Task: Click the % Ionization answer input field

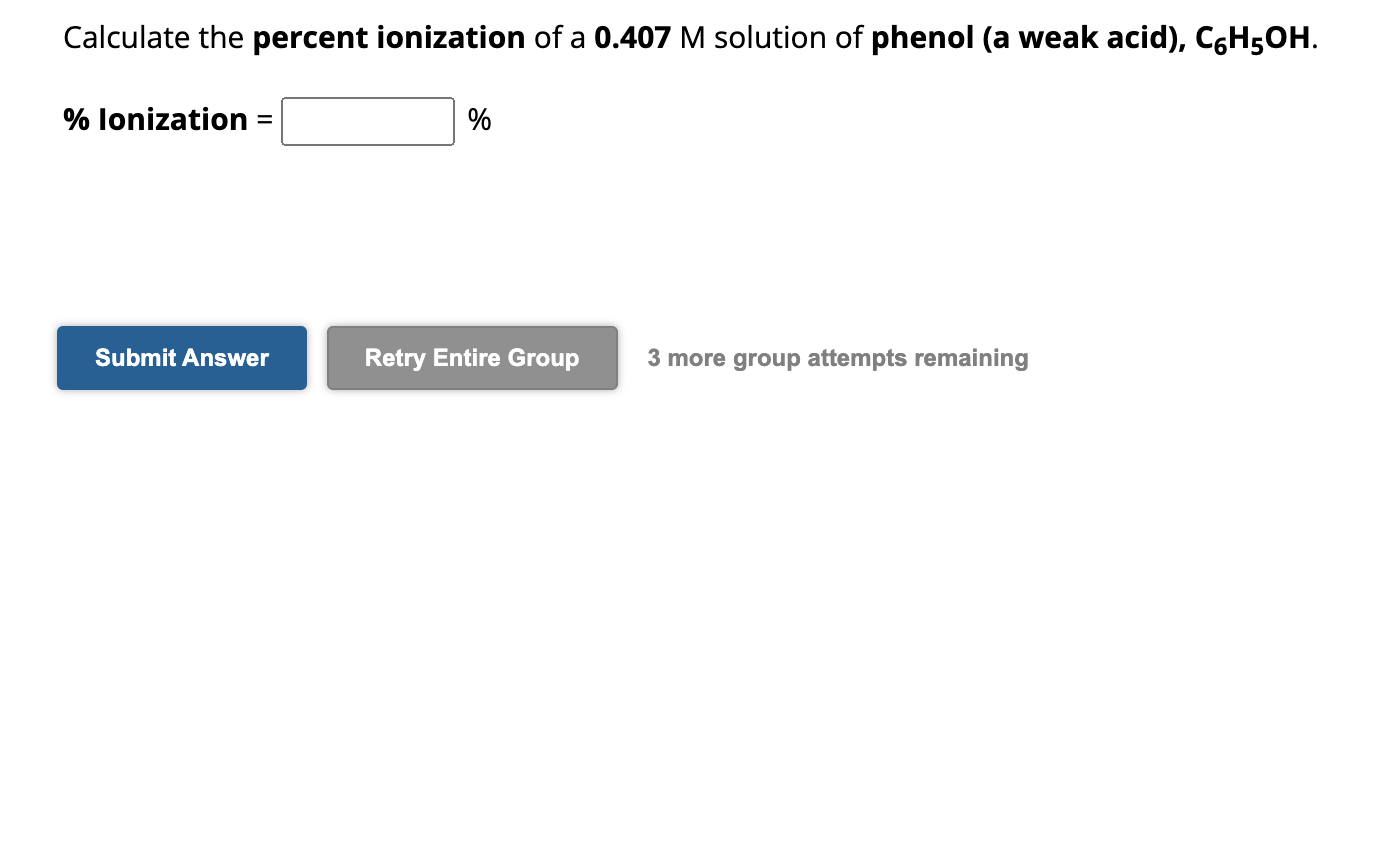Action: click(x=367, y=121)
